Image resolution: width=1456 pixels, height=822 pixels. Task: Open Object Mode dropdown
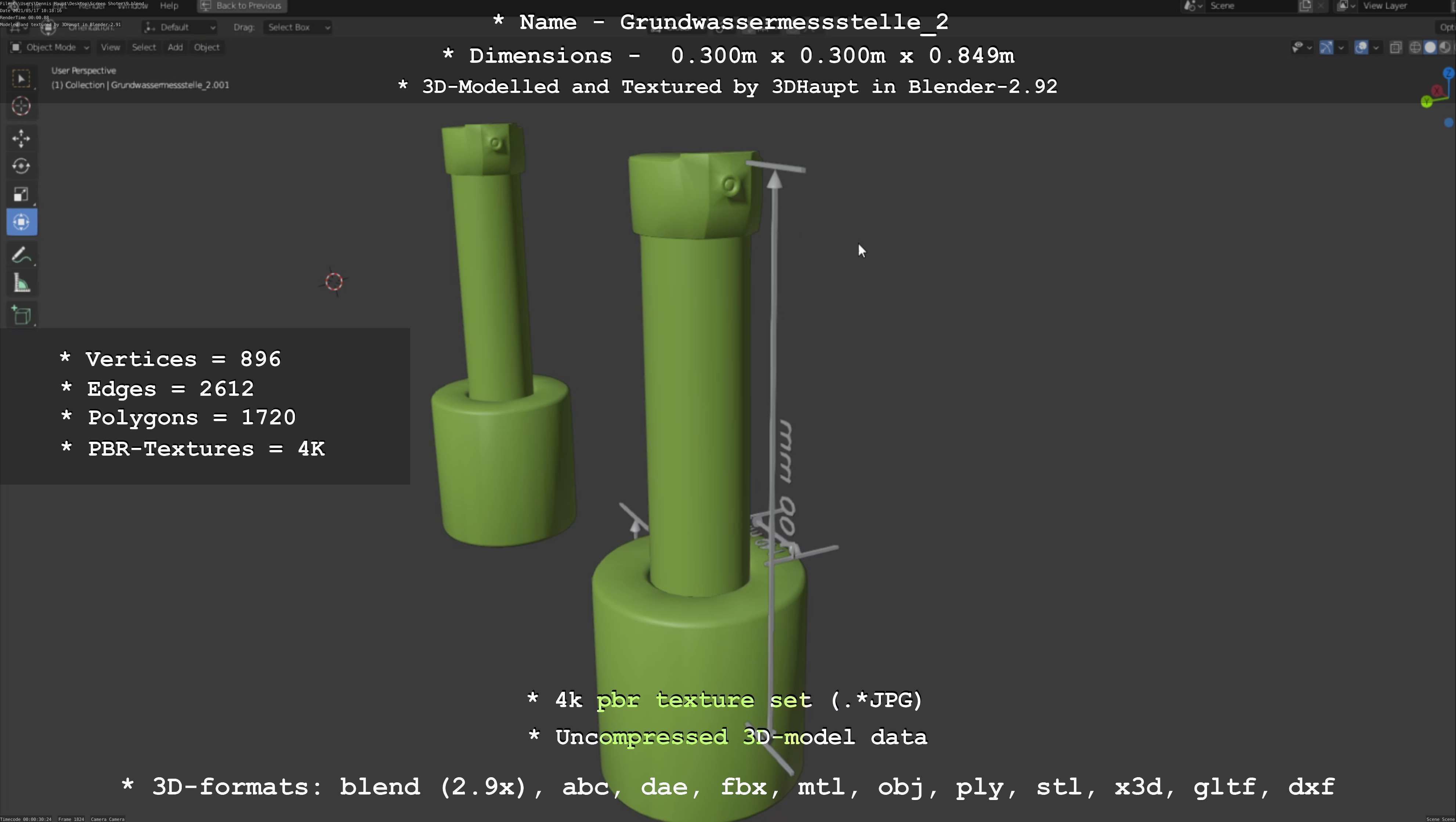tap(50, 47)
